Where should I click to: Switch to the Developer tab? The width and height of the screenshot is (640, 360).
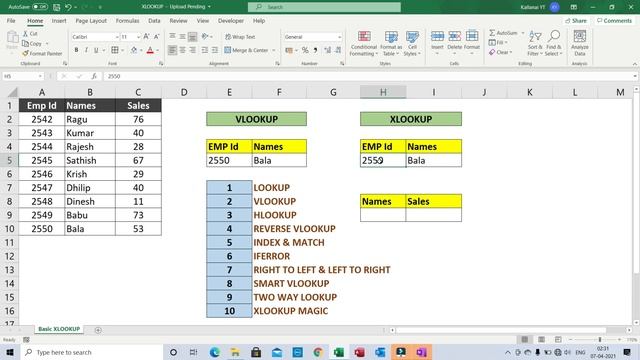231,20
